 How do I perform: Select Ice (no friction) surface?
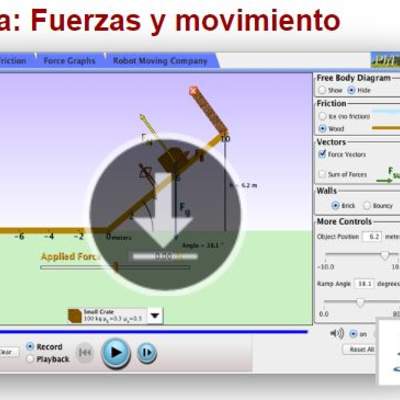tap(322, 116)
